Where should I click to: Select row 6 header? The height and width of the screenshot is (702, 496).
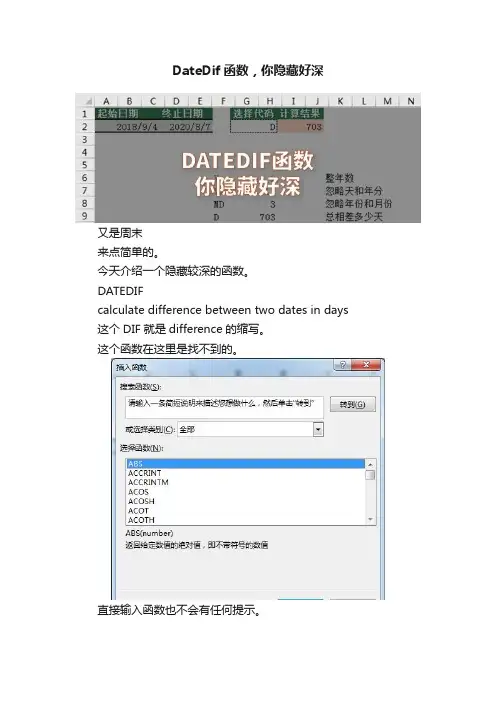click(x=85, y=178)
